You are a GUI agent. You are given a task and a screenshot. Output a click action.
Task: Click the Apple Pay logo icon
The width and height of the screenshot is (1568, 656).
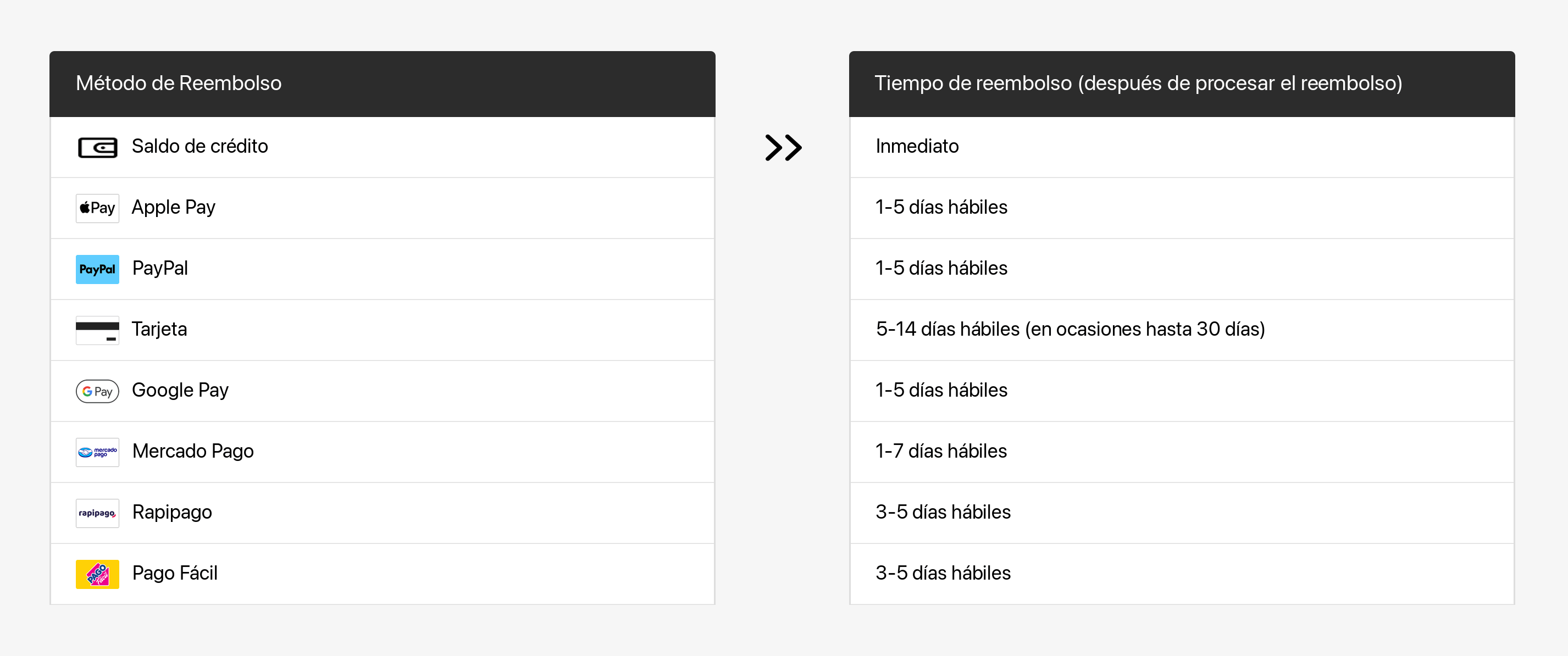pyautogui.click(x=97, y=208)
